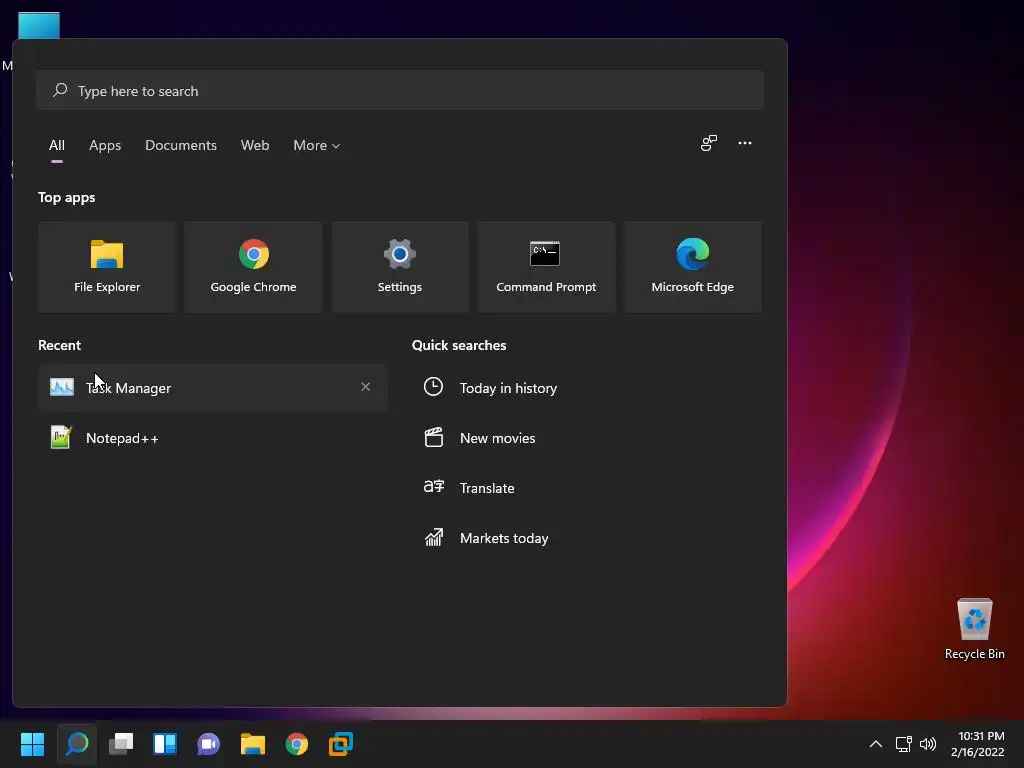
Task: Show hidden system tray icons
Action: pos(876,744)
